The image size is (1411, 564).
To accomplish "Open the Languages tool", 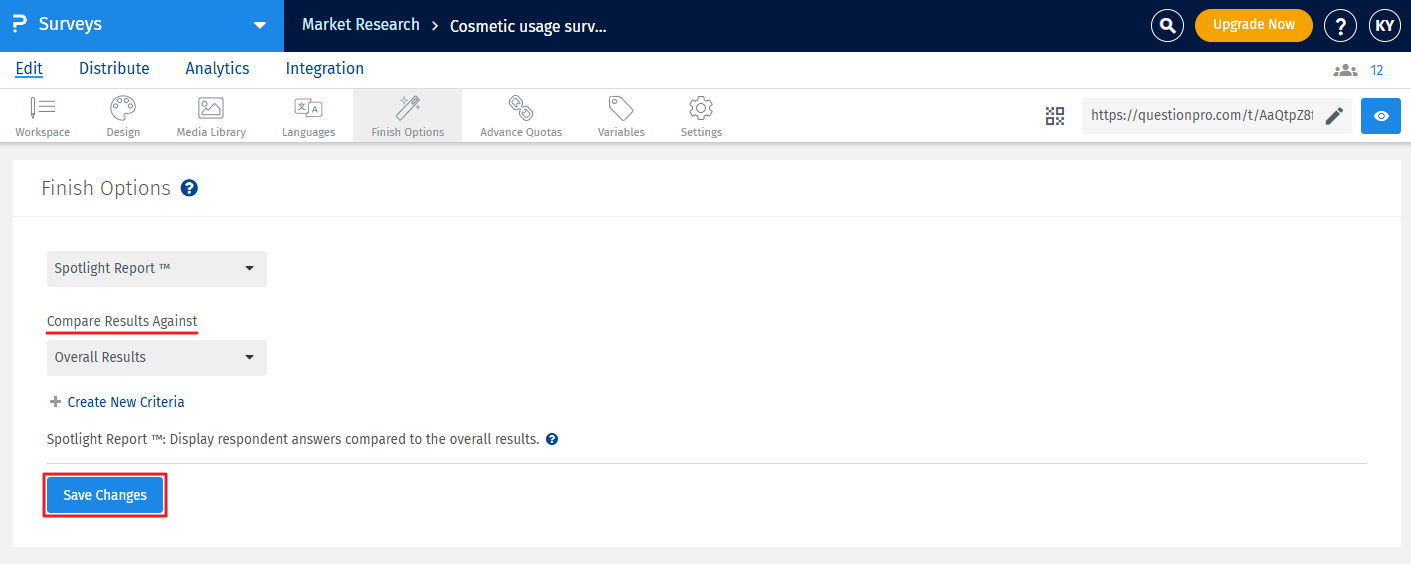I will tap(308, 116).
